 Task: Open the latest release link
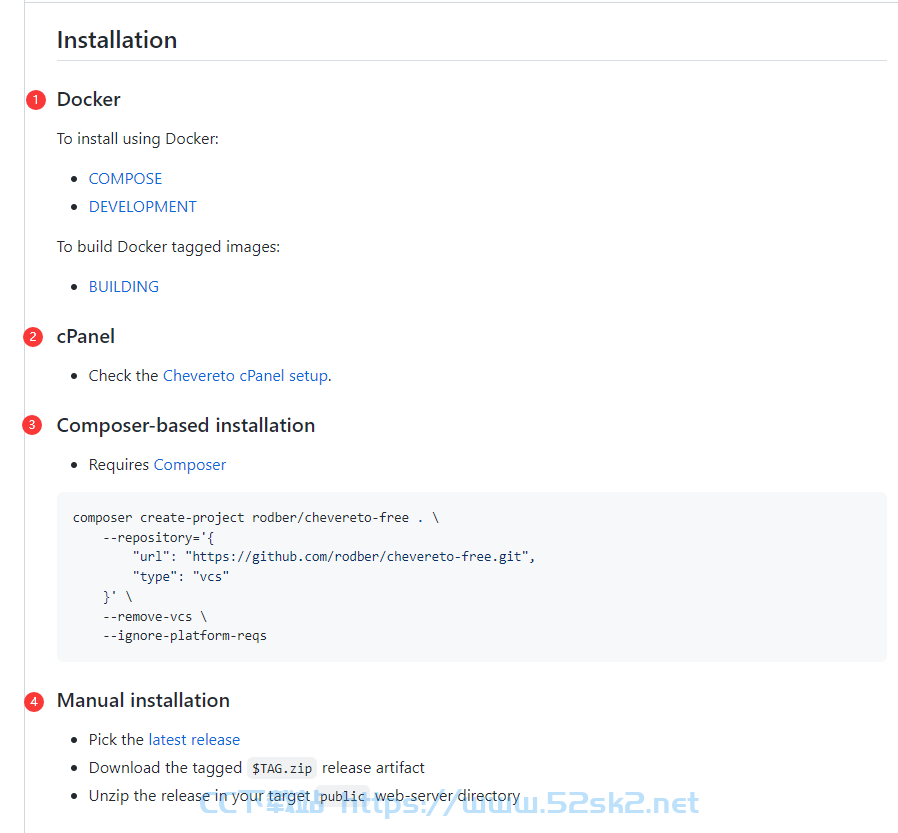194,740
